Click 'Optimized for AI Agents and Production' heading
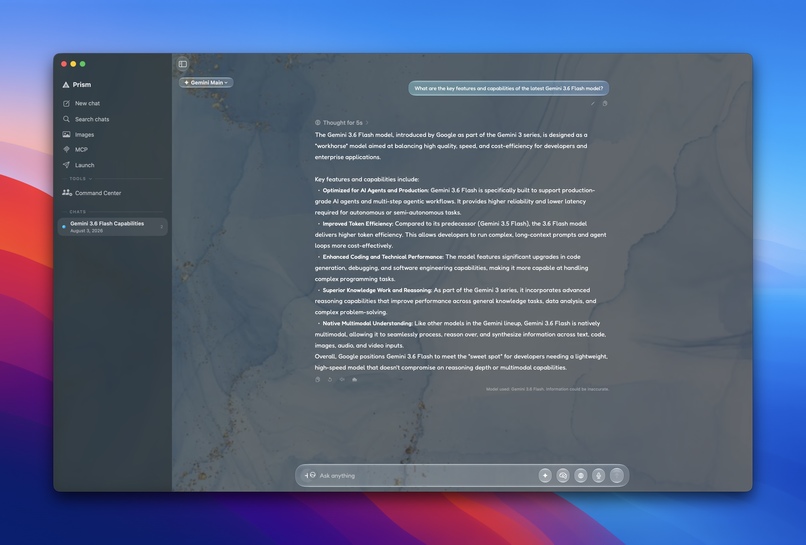The image size is (806, 545). click(x=376, y=190)
